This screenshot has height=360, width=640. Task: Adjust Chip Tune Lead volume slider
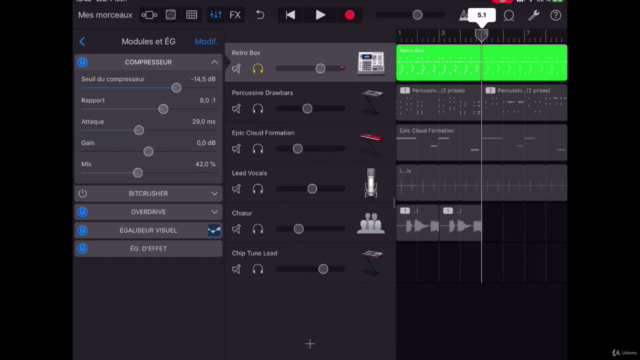click(x=323, y=269)
